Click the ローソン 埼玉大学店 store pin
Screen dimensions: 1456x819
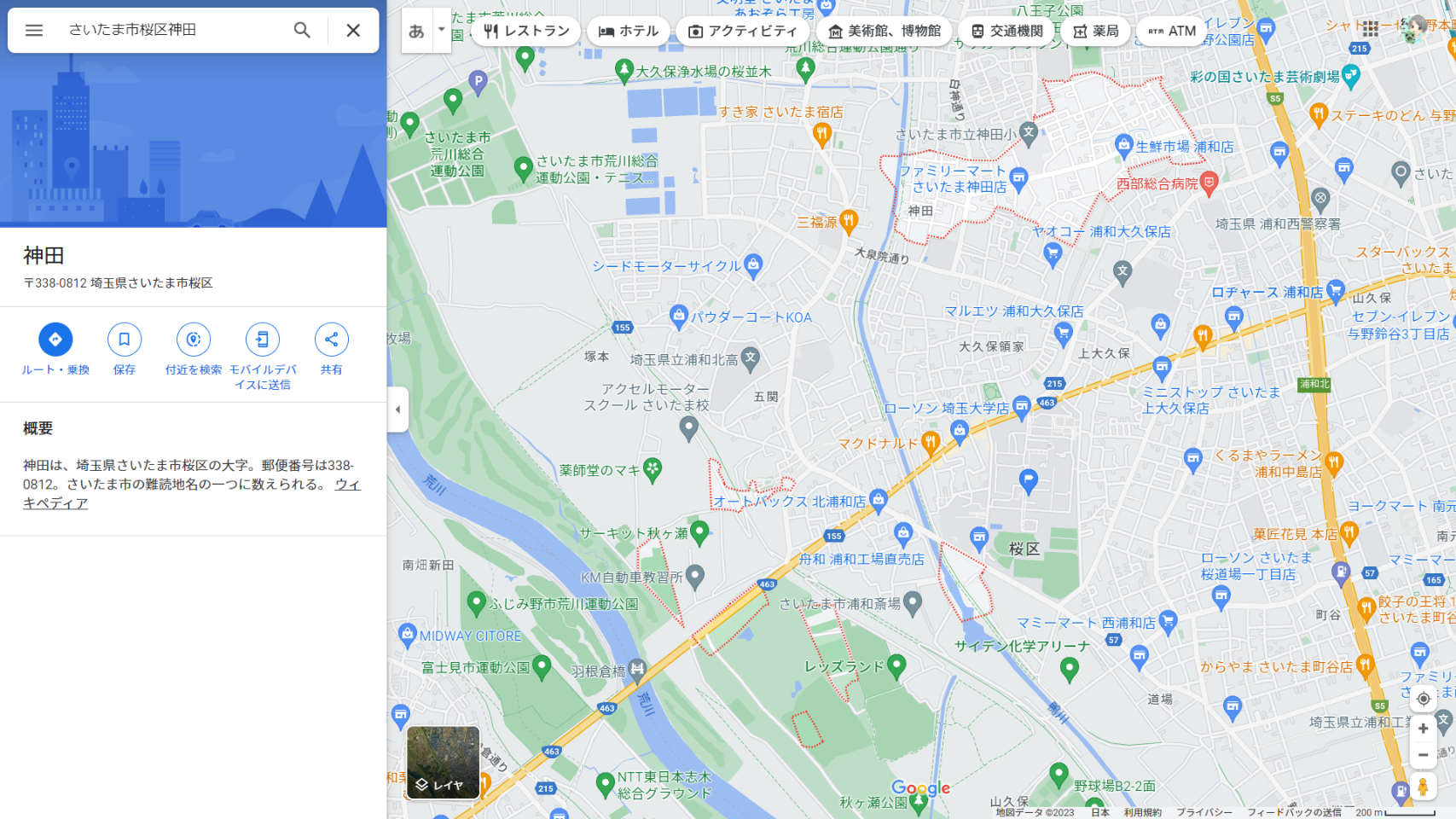[1021, 407]
